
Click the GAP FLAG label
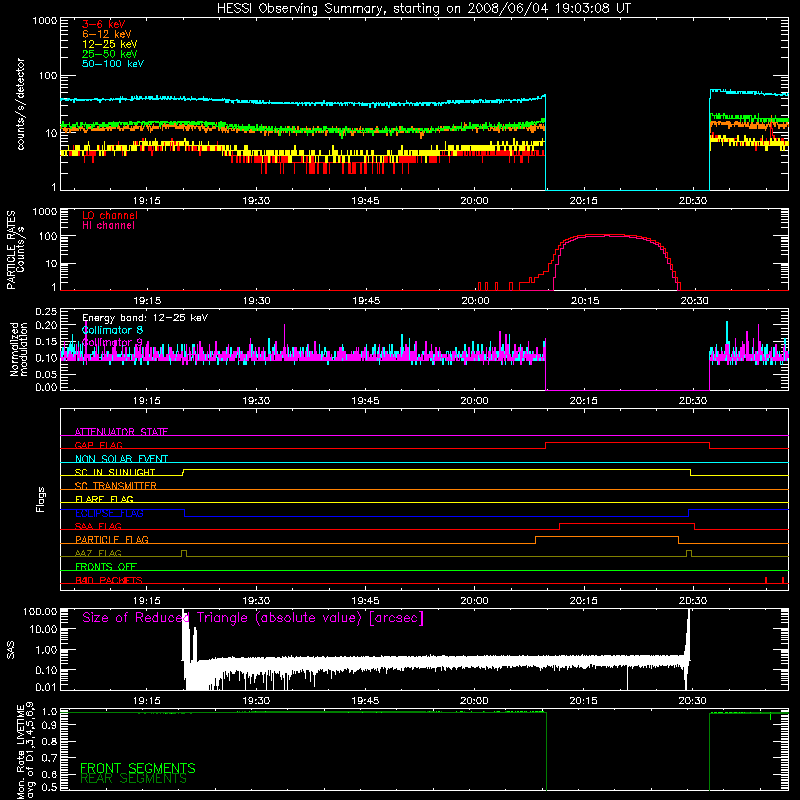pyautogui.click(x=98, y=445)
